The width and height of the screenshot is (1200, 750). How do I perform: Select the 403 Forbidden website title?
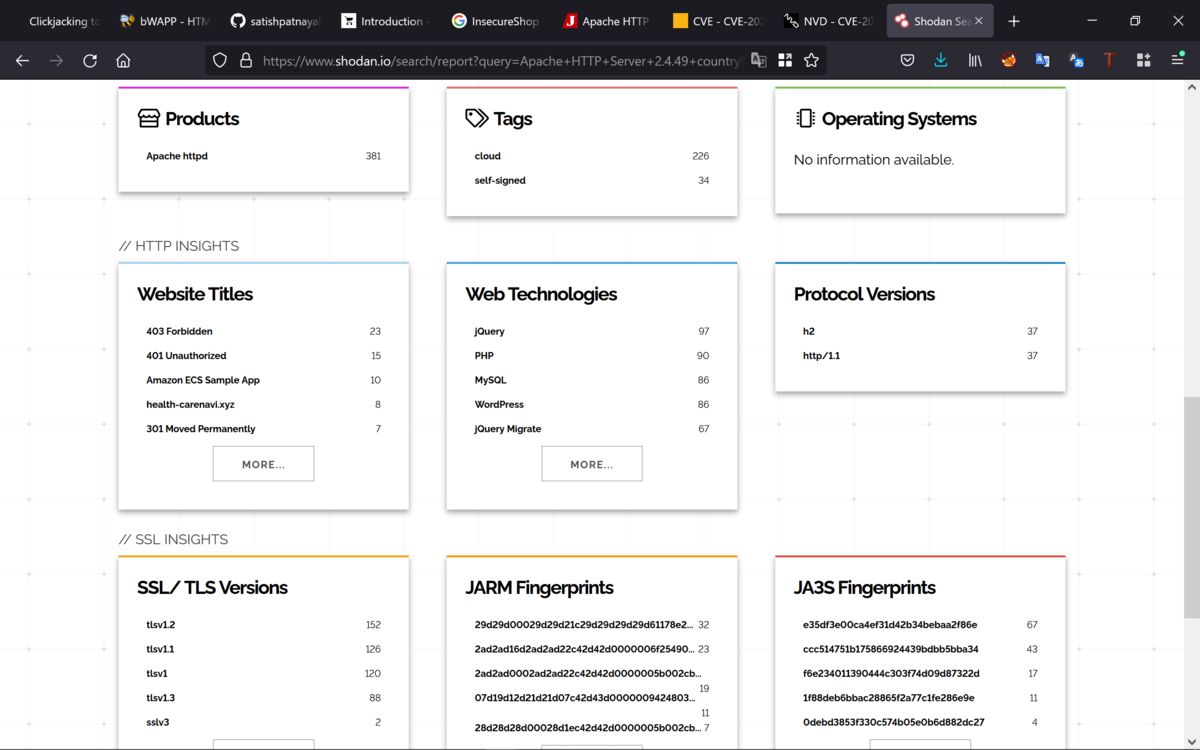click(179, 331)
